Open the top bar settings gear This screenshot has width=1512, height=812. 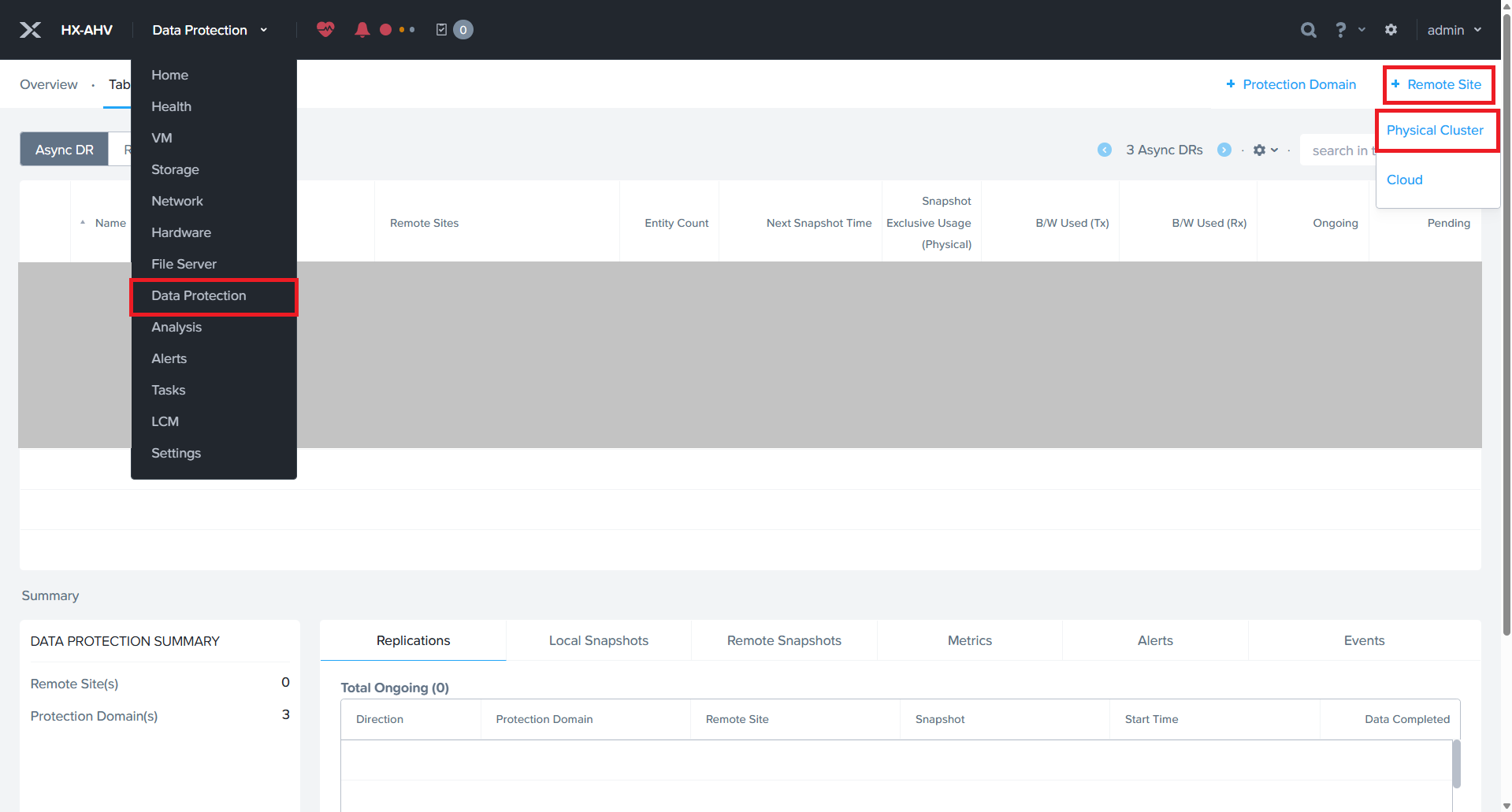[x=1391, y=30]
